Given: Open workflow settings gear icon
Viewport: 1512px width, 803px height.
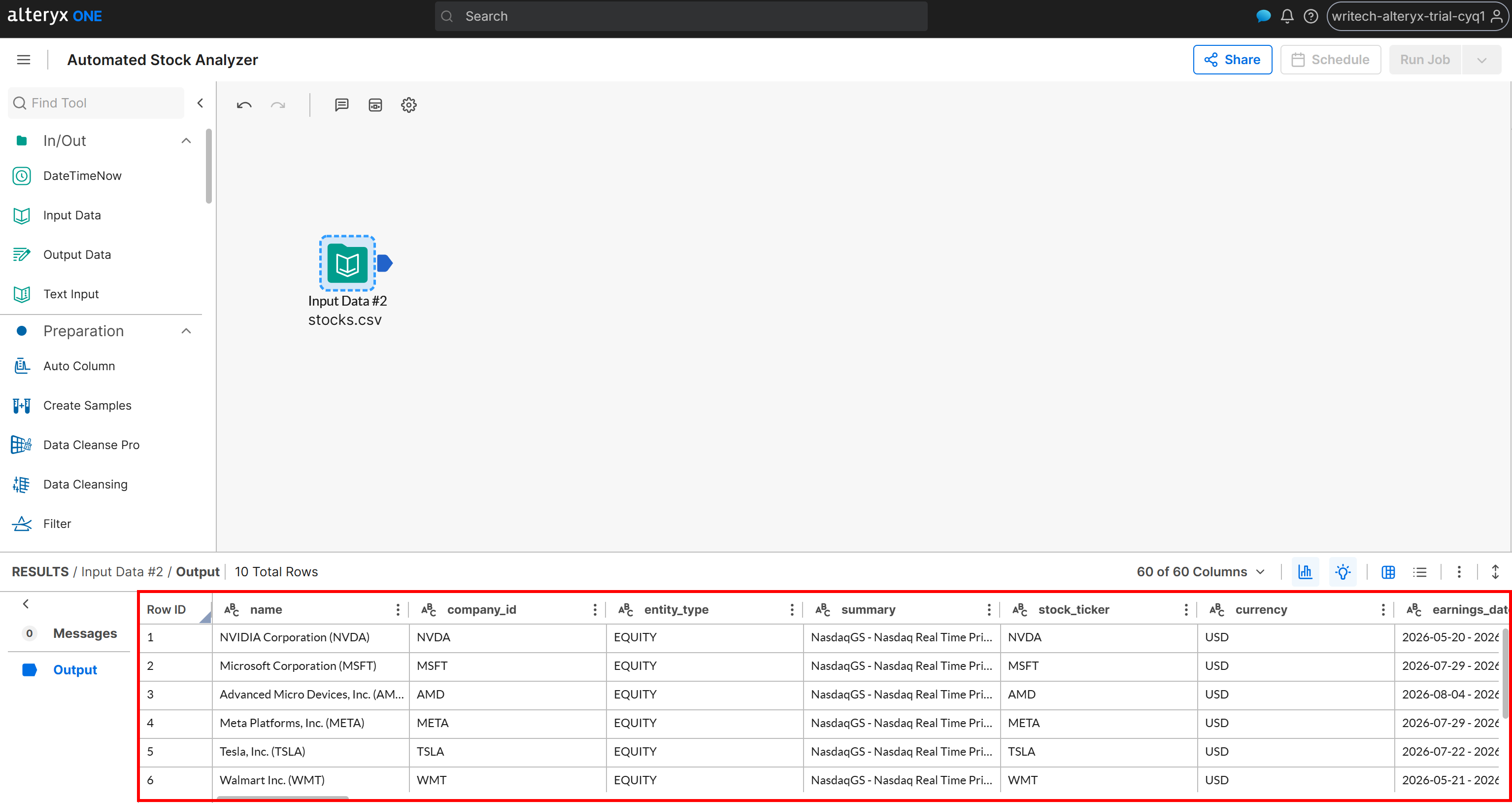Looking at the screenshot, I should 408,105.
